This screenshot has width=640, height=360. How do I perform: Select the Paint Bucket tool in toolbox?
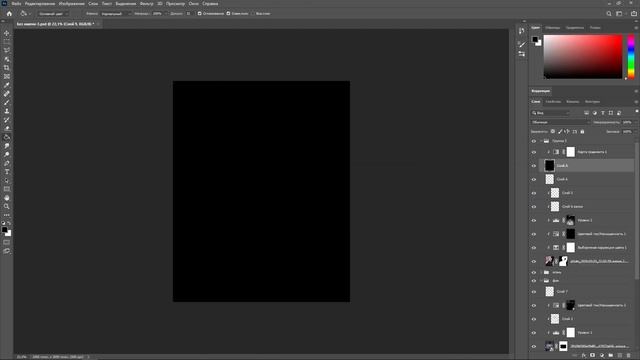(x=7, y=137)
